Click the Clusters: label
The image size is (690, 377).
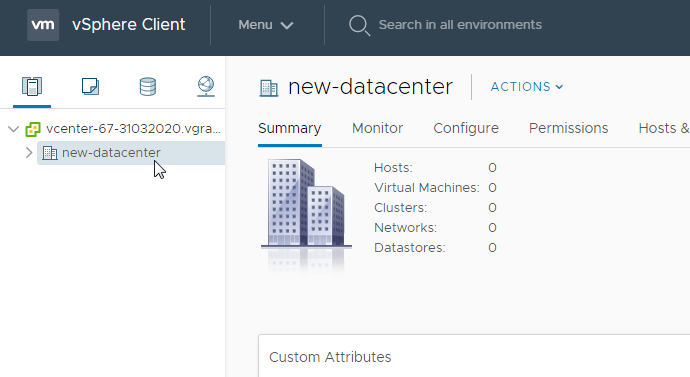click(x=400, y=208)
